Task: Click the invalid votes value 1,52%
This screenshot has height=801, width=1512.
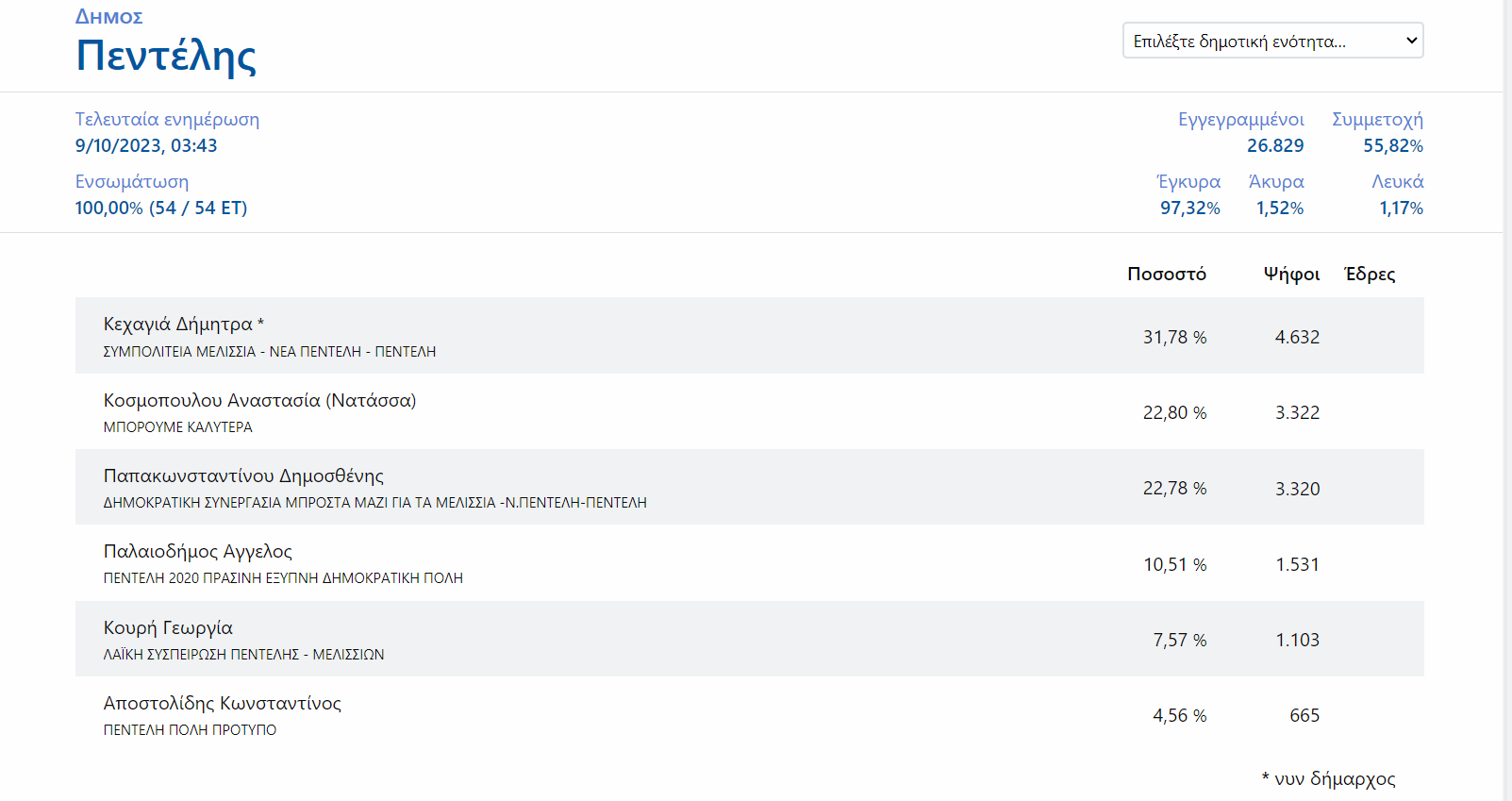Action: 1280,209
